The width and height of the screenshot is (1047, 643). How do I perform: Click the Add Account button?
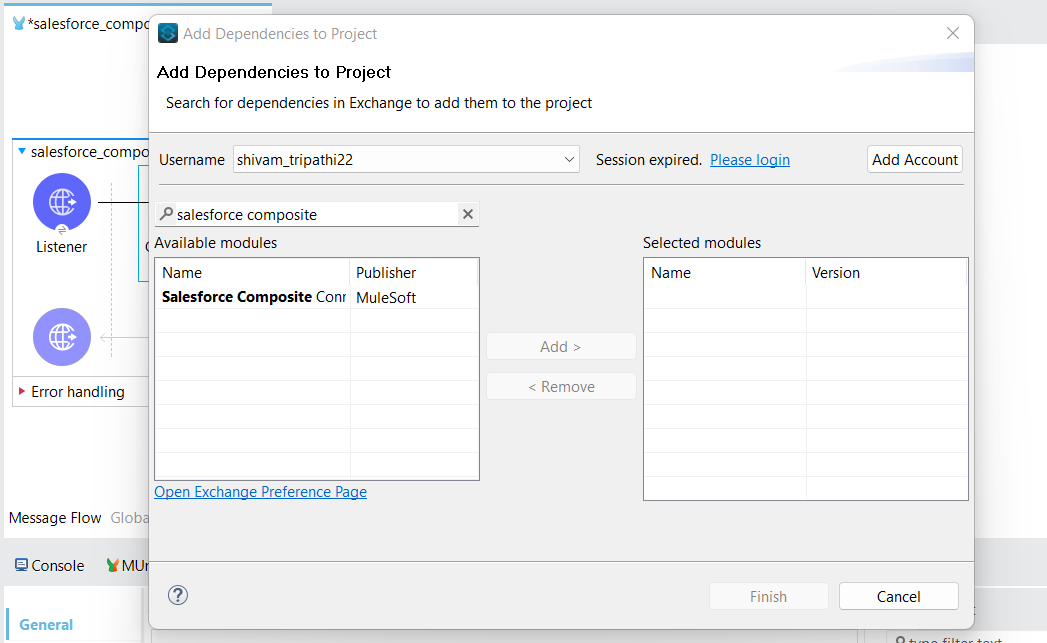915,160
